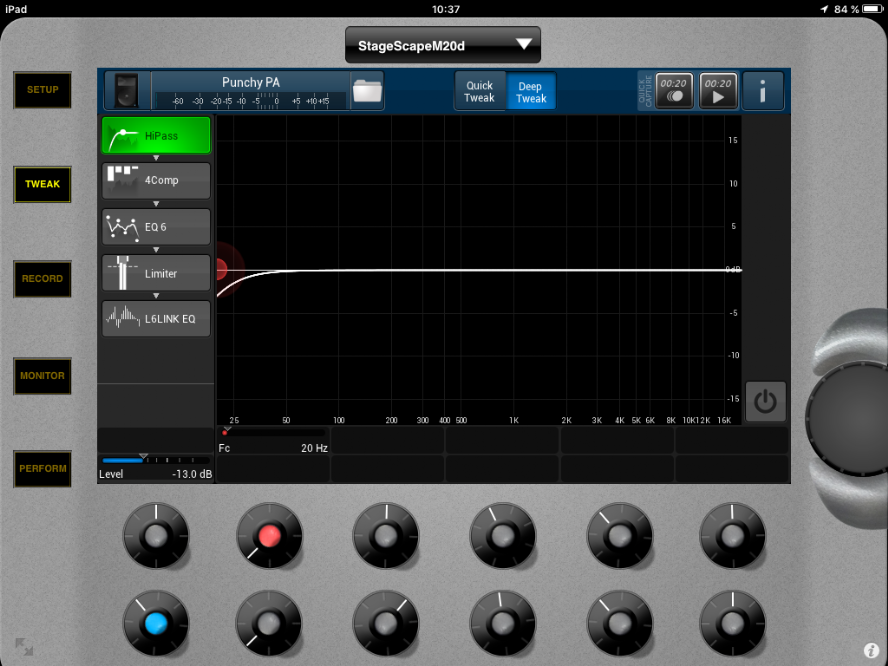Click the bottom-right help info icon

[x=871, y=650]
